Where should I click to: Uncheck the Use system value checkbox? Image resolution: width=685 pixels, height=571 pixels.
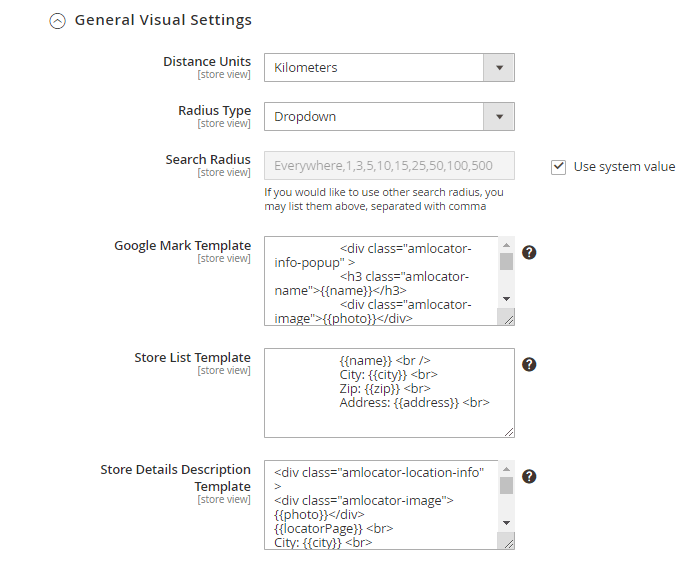pyautogui.click(x=559, y=167)
